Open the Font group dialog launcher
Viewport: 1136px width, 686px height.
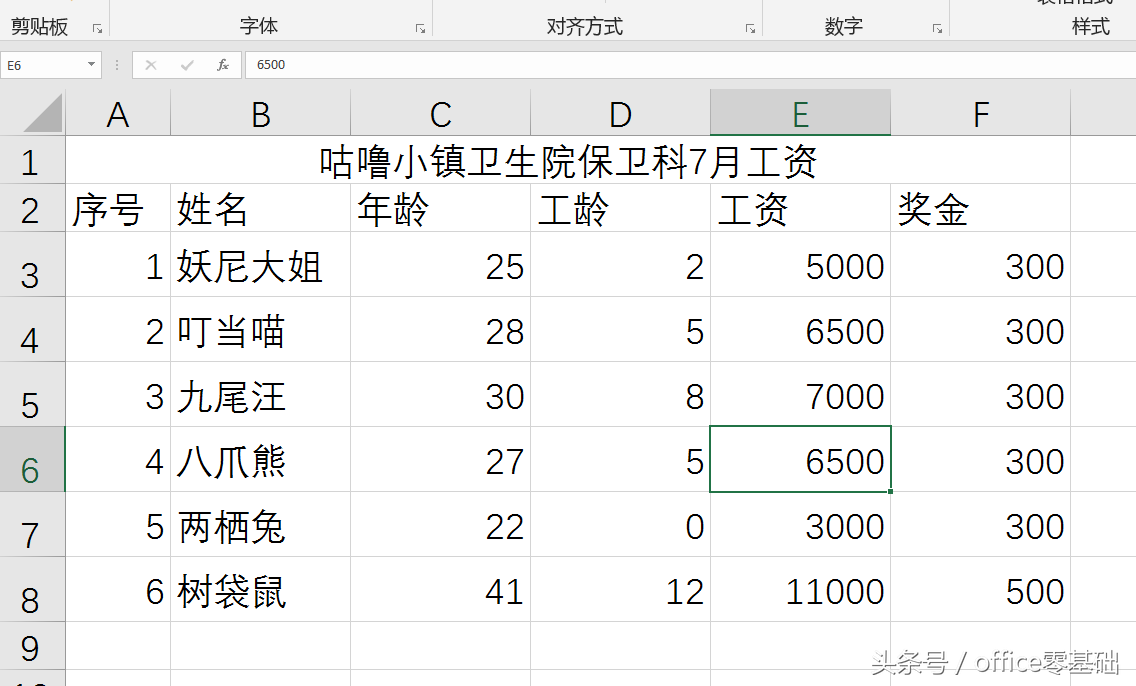[420, 29]
